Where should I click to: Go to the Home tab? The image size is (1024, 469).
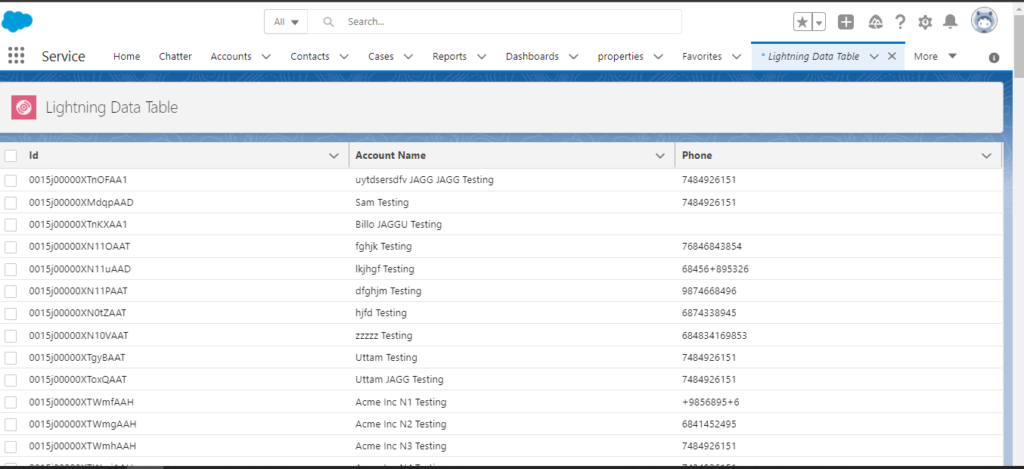click(x=127, y=56)
